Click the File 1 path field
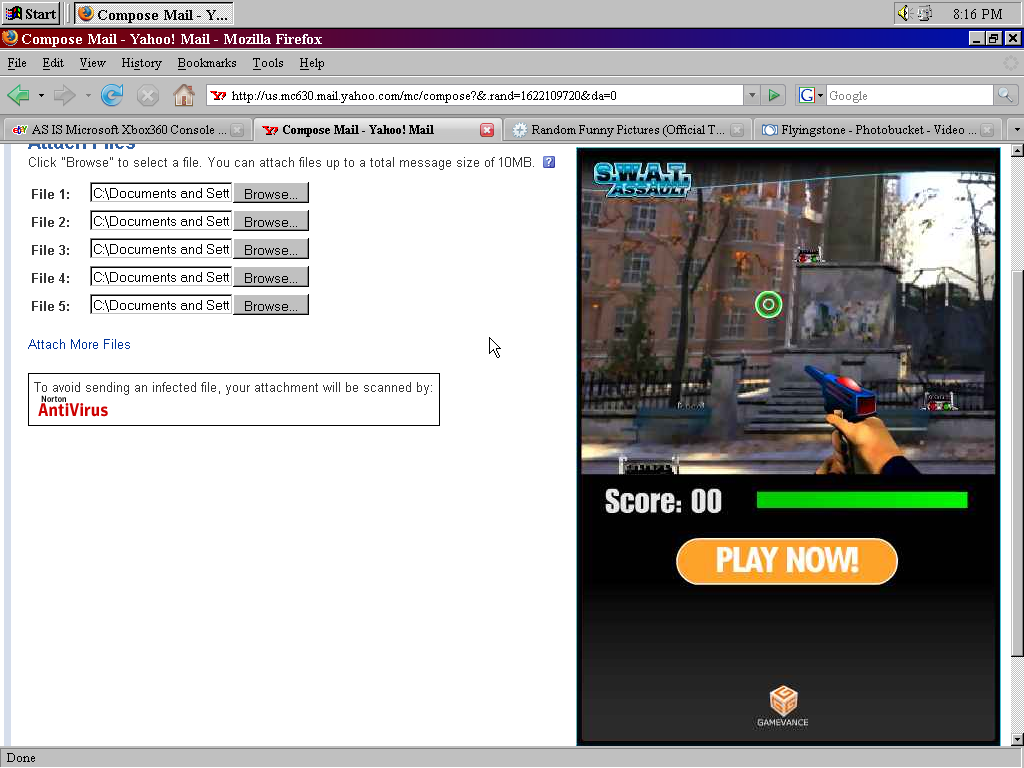 click(161, 193)
